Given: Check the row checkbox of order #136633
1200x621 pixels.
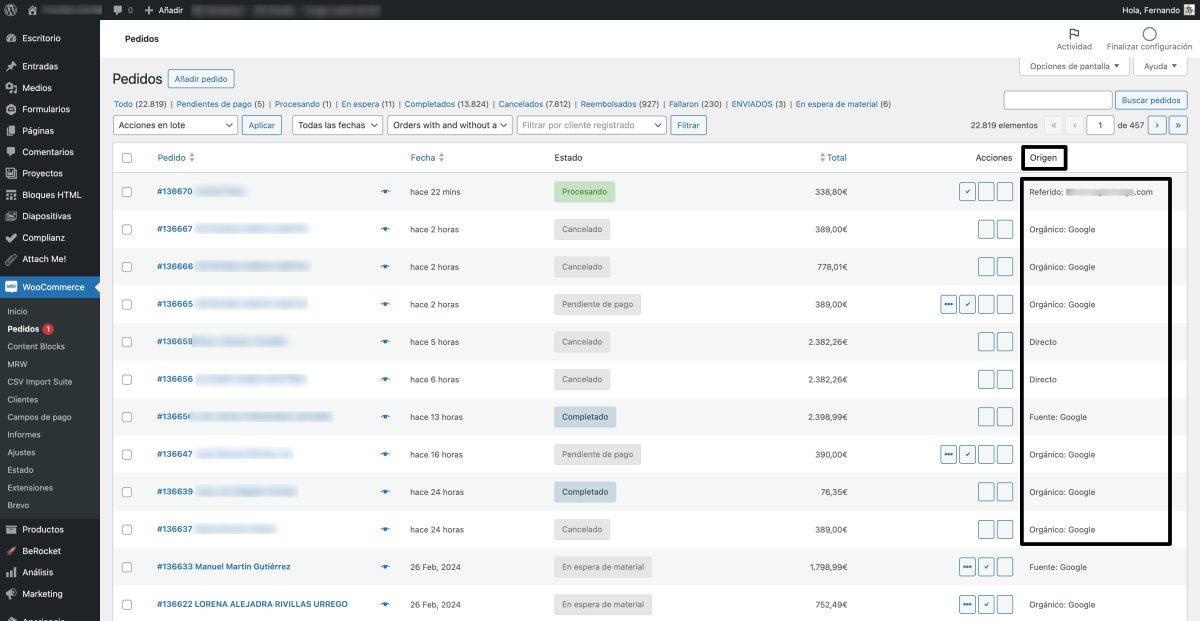Looking at the screenshot, I should click(x=127, y=567).
